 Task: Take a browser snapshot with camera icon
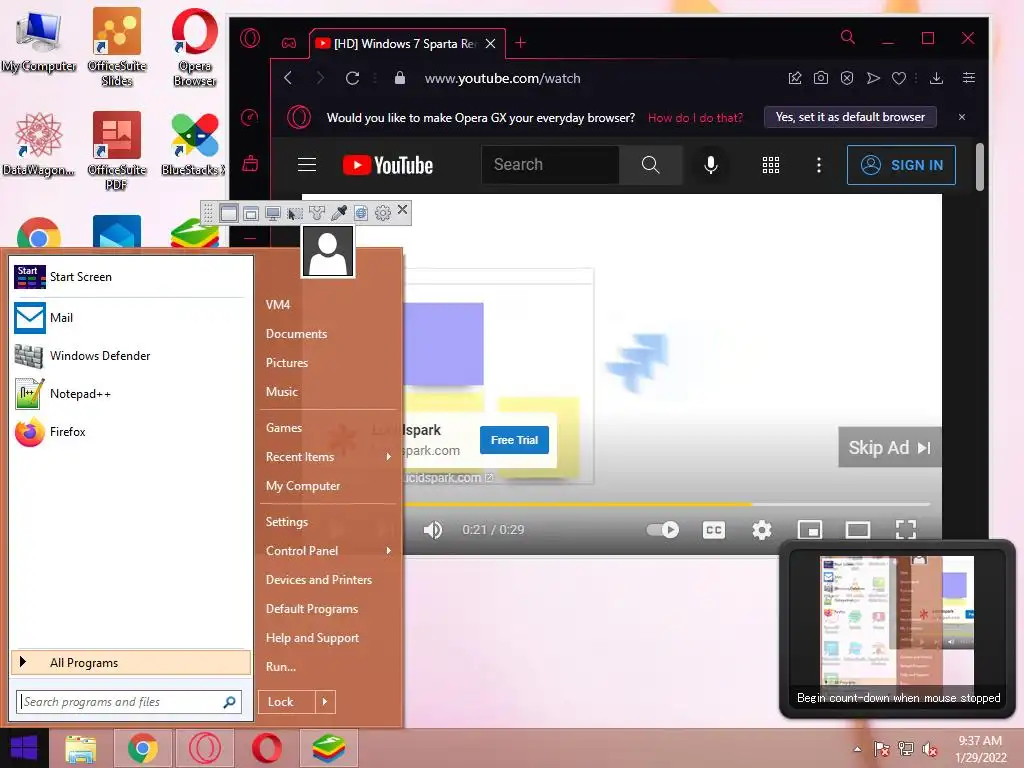pyautogui.click(x=821, y=78)
